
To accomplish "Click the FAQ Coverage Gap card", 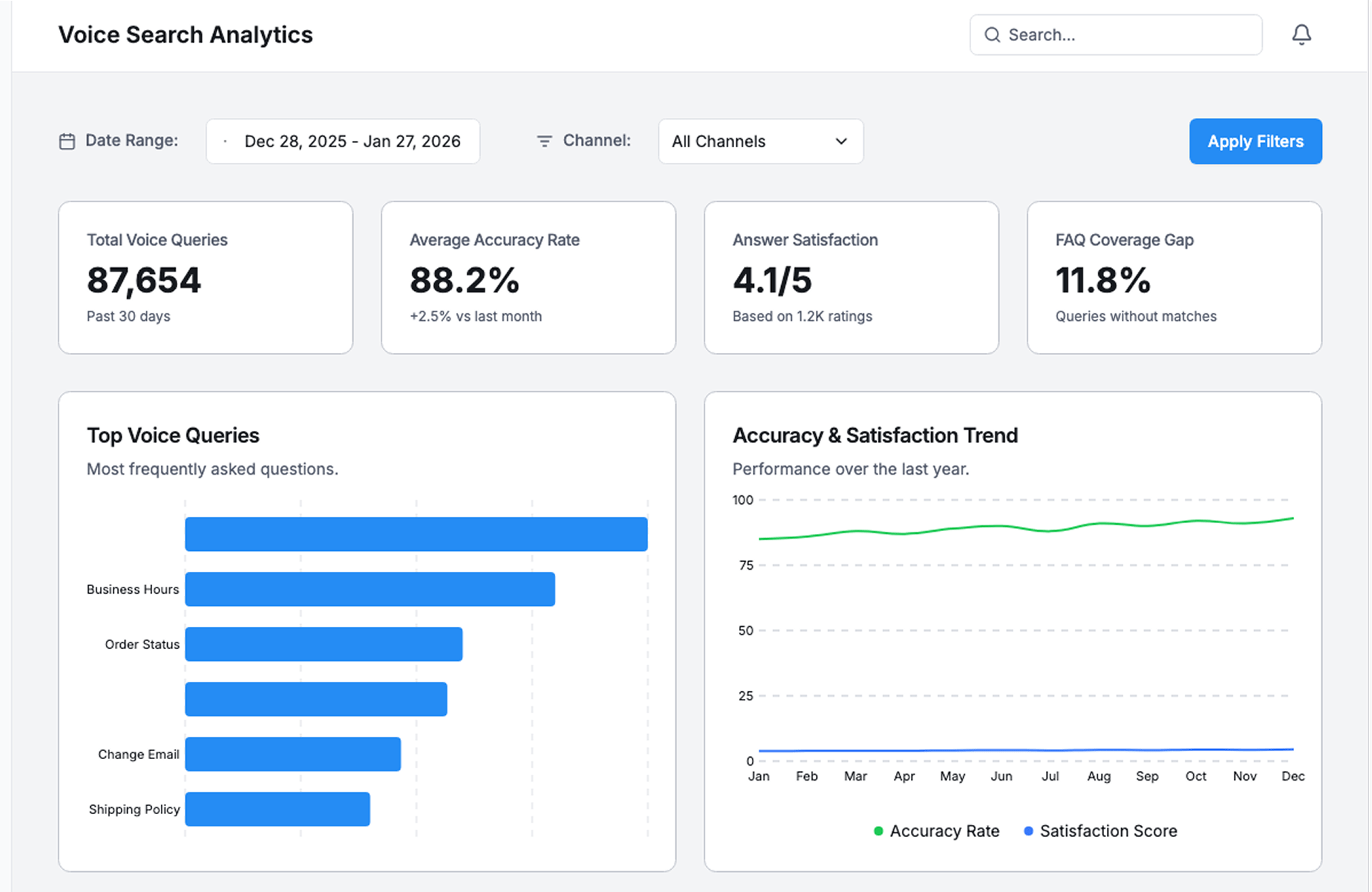I will tap(1174, 277).
